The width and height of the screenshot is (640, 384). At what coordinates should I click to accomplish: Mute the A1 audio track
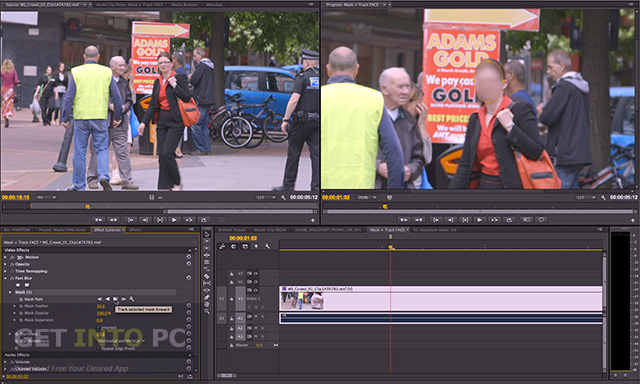pyautogui.click(x=256, y=317)
